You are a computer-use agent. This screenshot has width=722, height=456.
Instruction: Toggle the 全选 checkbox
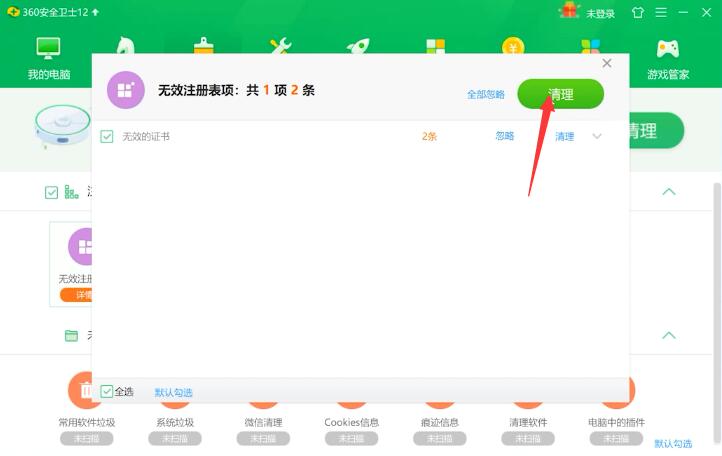coord(107,392)
